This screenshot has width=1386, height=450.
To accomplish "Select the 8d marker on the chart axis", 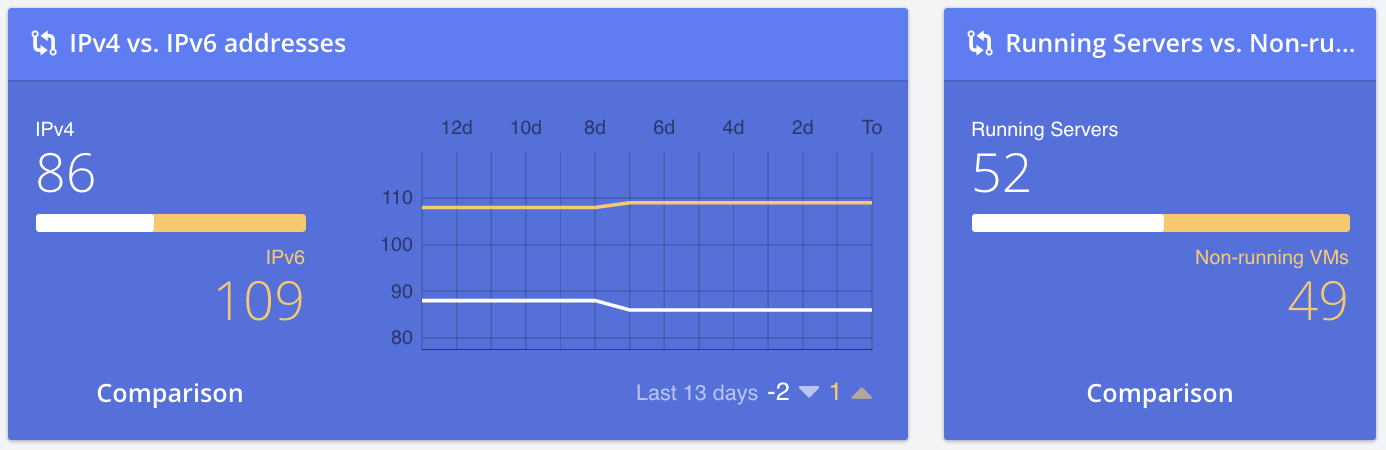I will click(595, 128).
